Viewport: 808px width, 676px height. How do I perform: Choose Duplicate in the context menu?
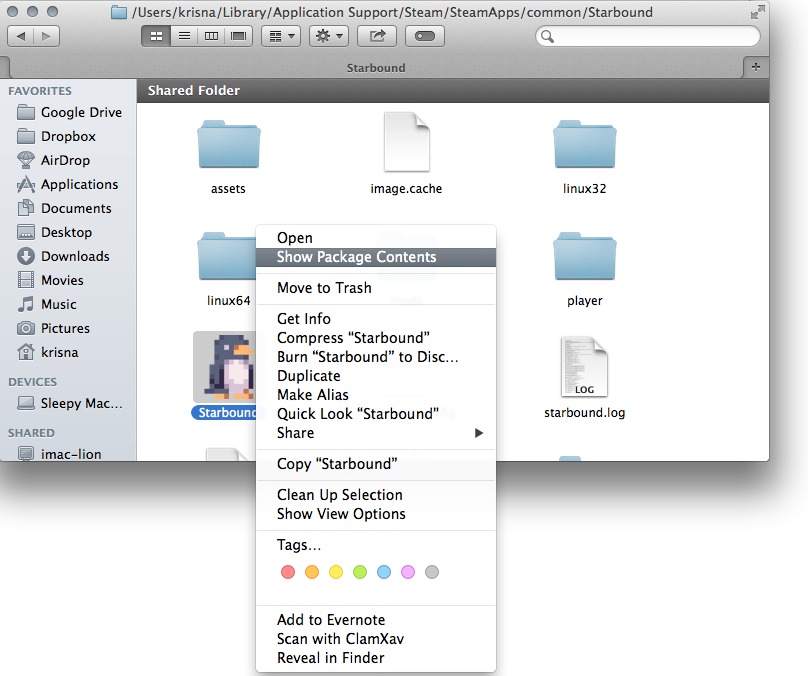pyautogui.click(x=376, y=376)
